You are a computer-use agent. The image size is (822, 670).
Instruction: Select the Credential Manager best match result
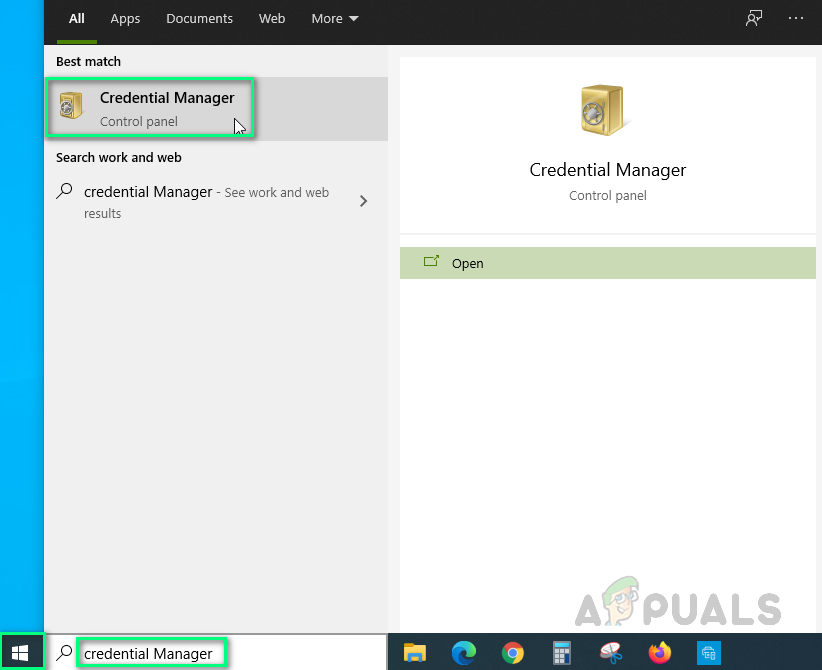[x=150, y=107]
